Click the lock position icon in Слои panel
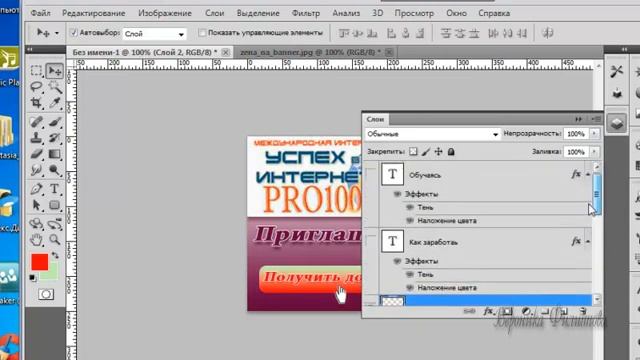The height and width of the screenshot is (360, 640). tap(438, 151)
